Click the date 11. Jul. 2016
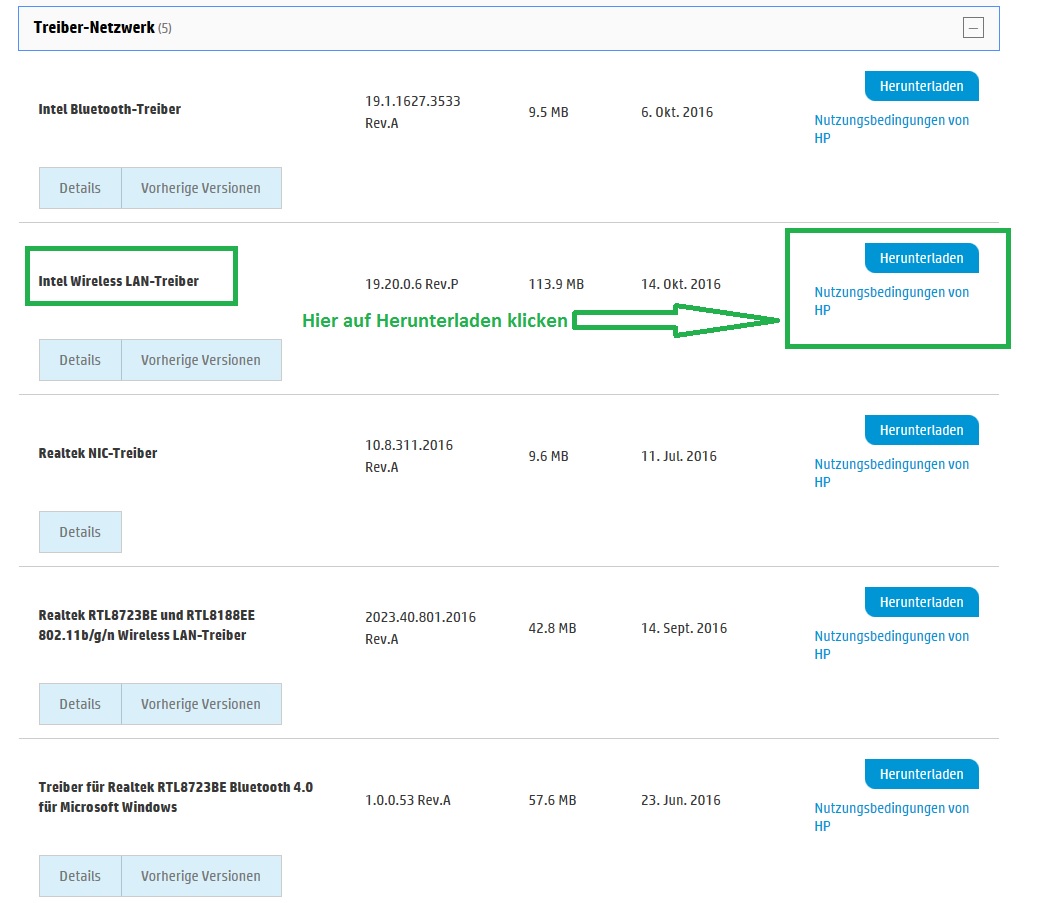Image resolution: width=1037 pixels, height=903 pixels. coord(679,456)
